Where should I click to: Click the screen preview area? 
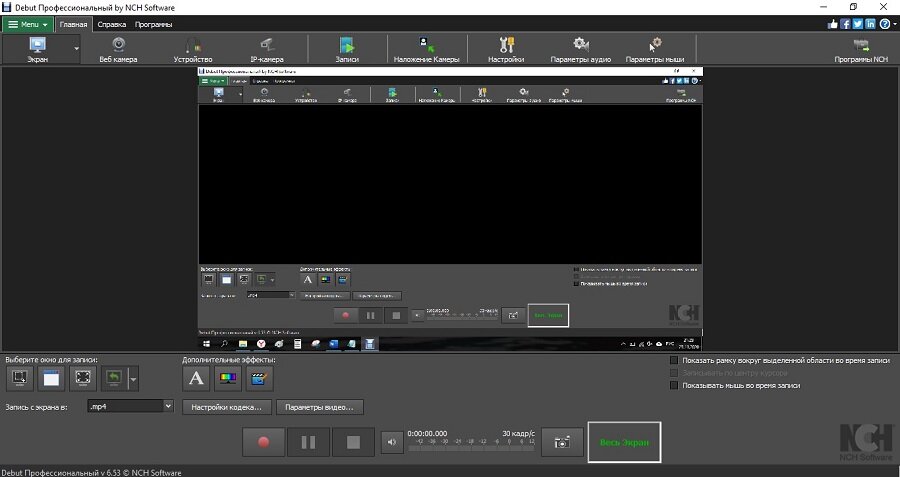450,209
